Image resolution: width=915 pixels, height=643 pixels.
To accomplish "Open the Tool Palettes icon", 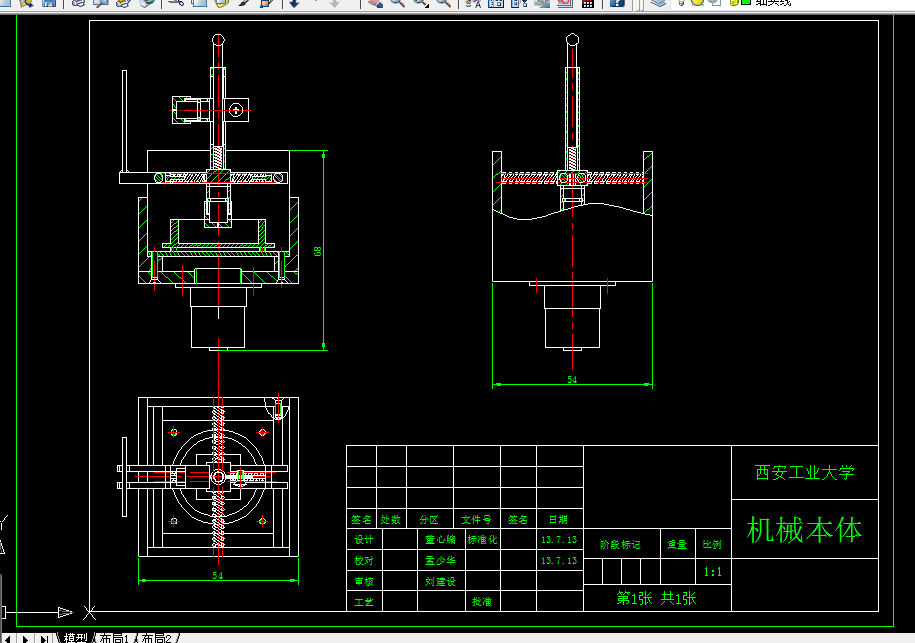I will pos(519,3).
